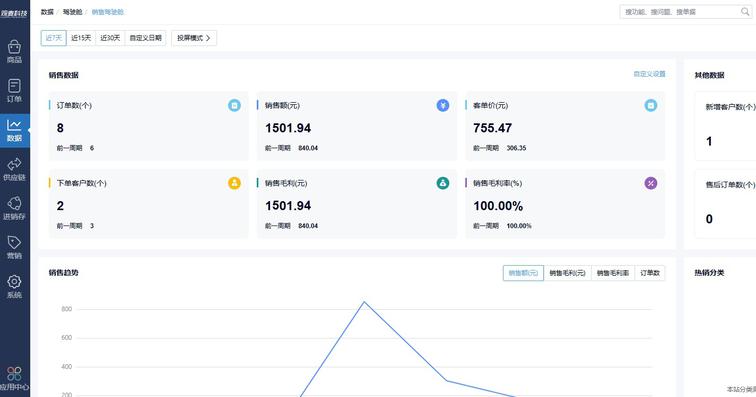Show 销售毛利(元) trend tab
Image resolution: width=756 pixels, height=397 pixels.
tap(567, 273)
